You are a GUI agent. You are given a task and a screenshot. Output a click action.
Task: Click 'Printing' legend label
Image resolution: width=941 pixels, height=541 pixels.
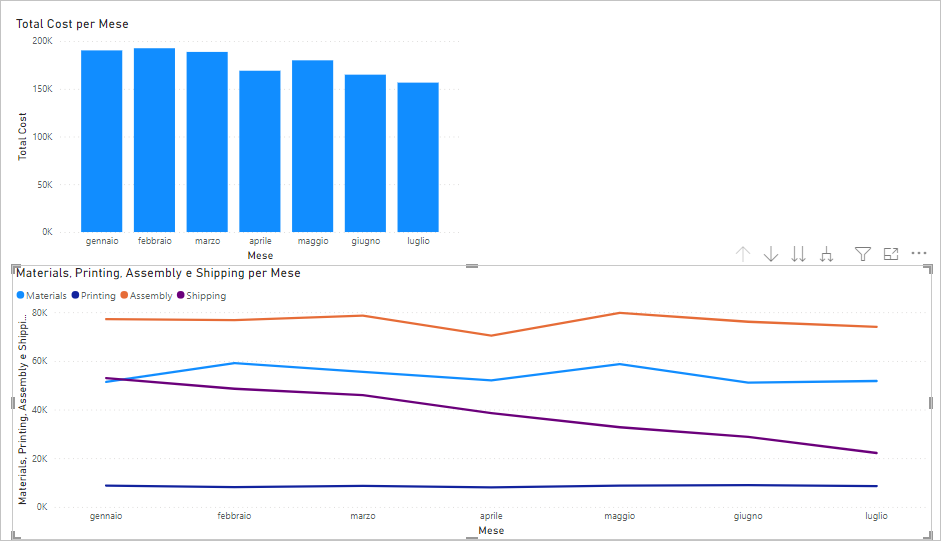pyautogui.click(x=98, y=295)
